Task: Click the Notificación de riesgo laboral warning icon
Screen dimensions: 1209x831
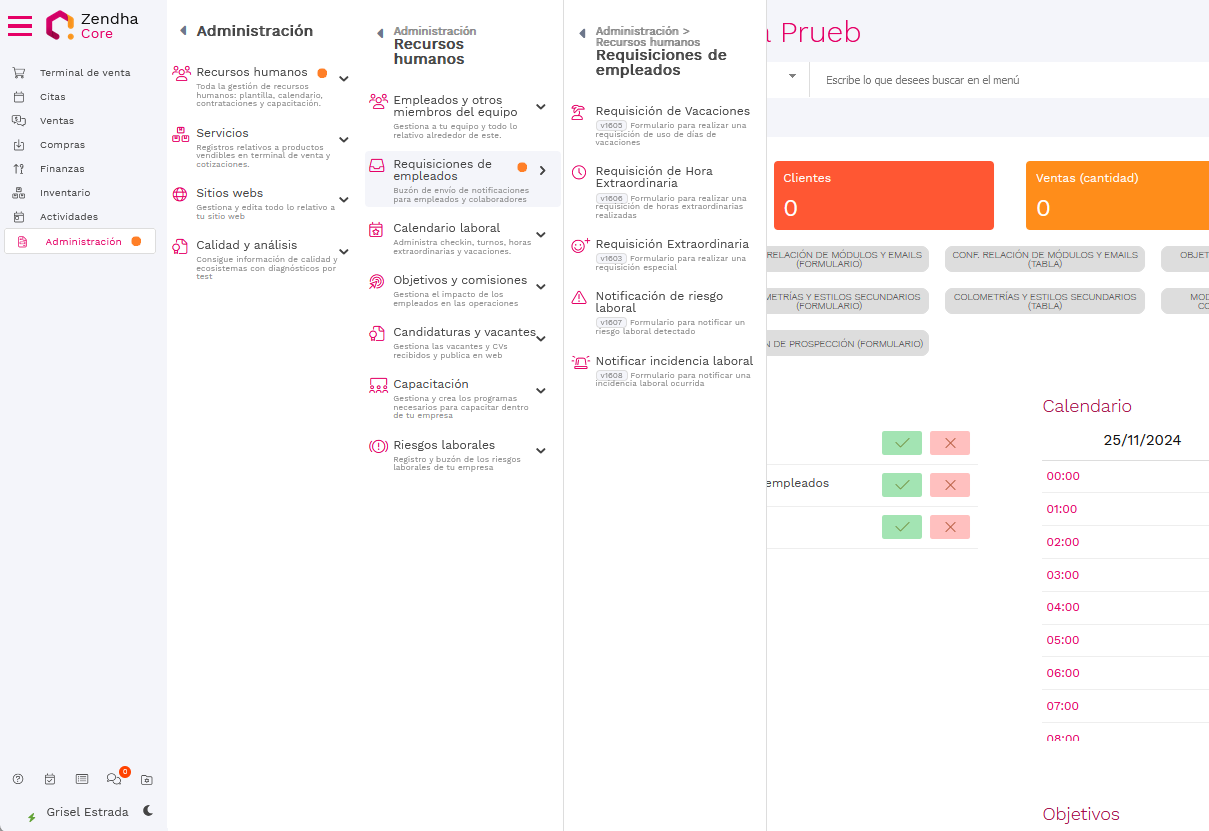Action: coord(578,297)
